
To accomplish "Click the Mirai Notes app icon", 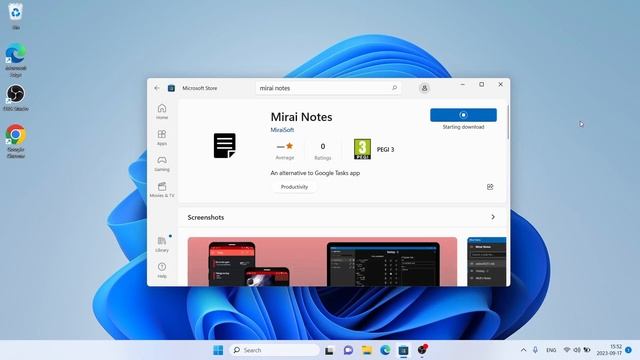I will point(224,145).
